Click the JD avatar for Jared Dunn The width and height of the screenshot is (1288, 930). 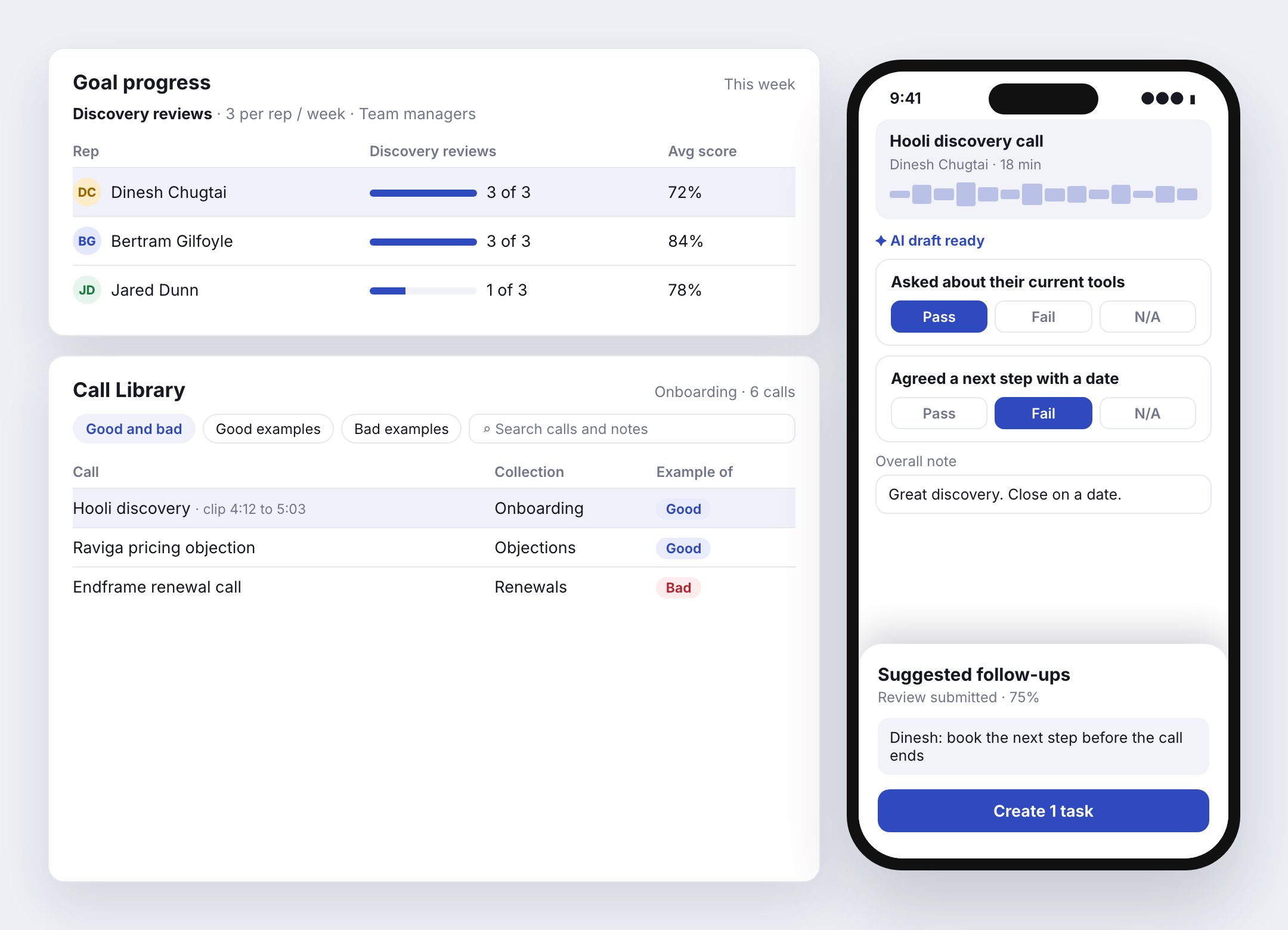click(x=87, y=290)
